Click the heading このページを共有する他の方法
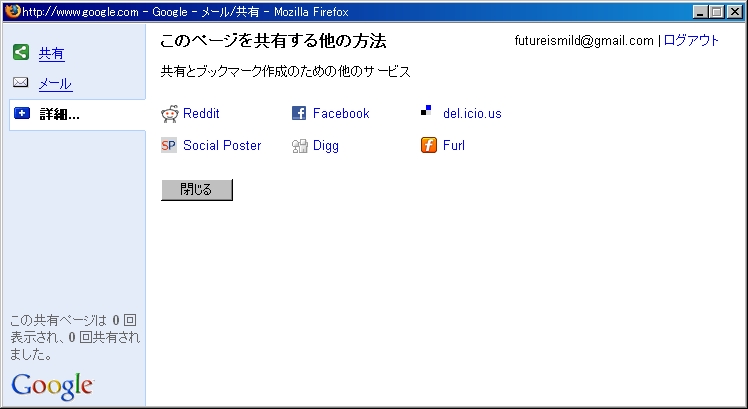 (273, 41)
